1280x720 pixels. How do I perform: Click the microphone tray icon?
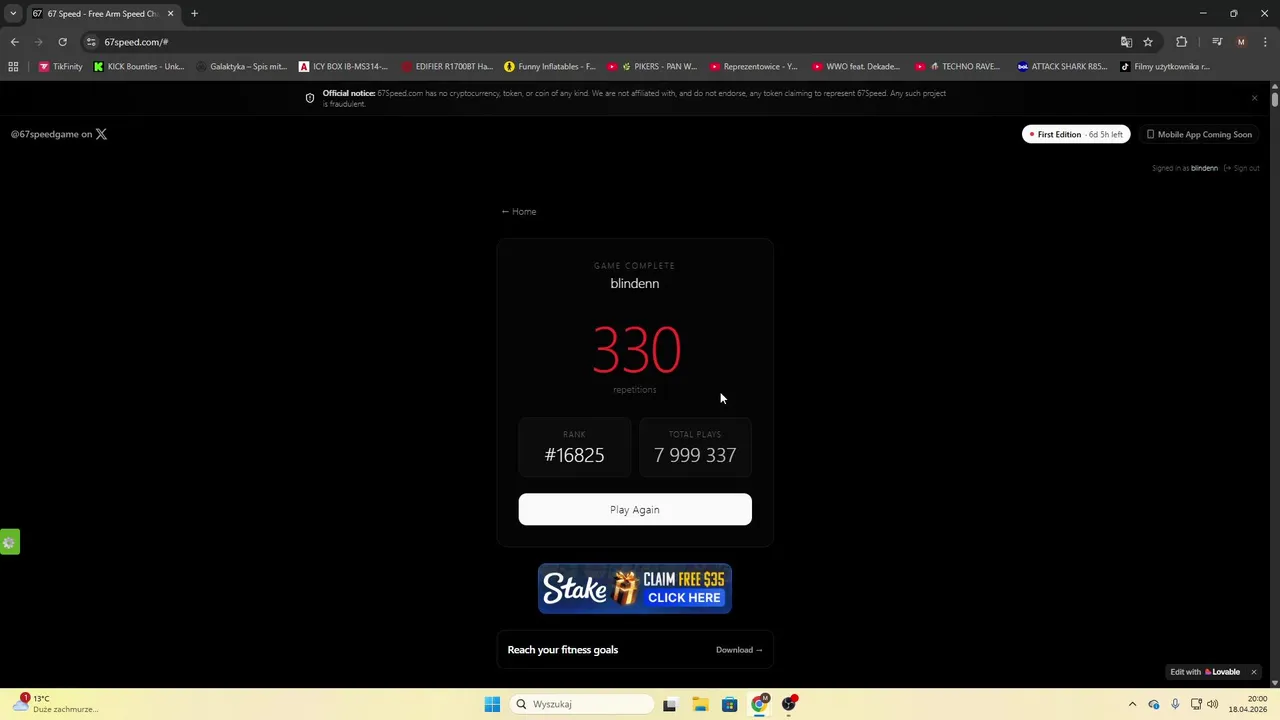(1175, 704)
